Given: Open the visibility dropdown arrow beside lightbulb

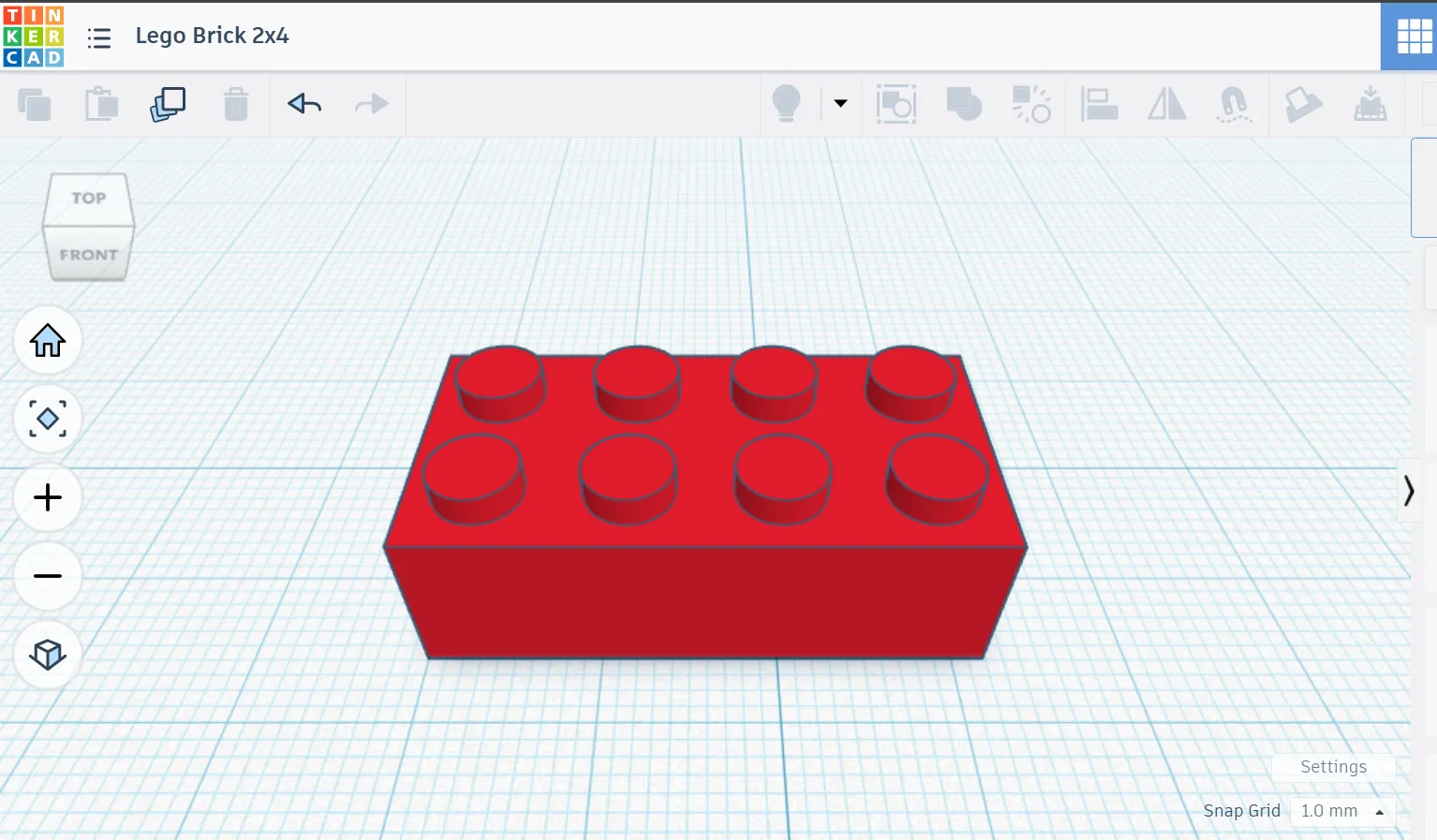Looking at the screenshot, I should pos(840,104).
